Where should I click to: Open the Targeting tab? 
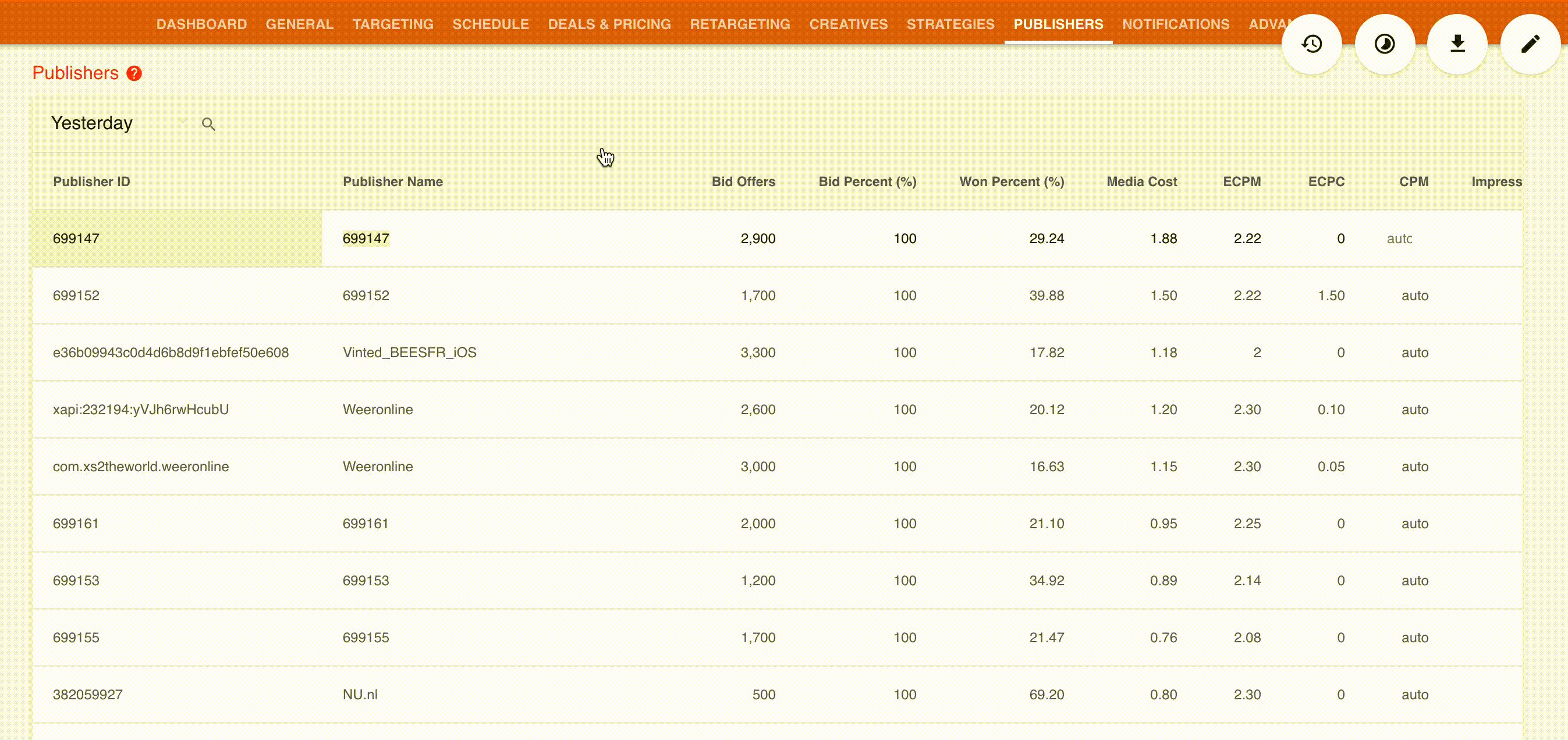(393, 24)
